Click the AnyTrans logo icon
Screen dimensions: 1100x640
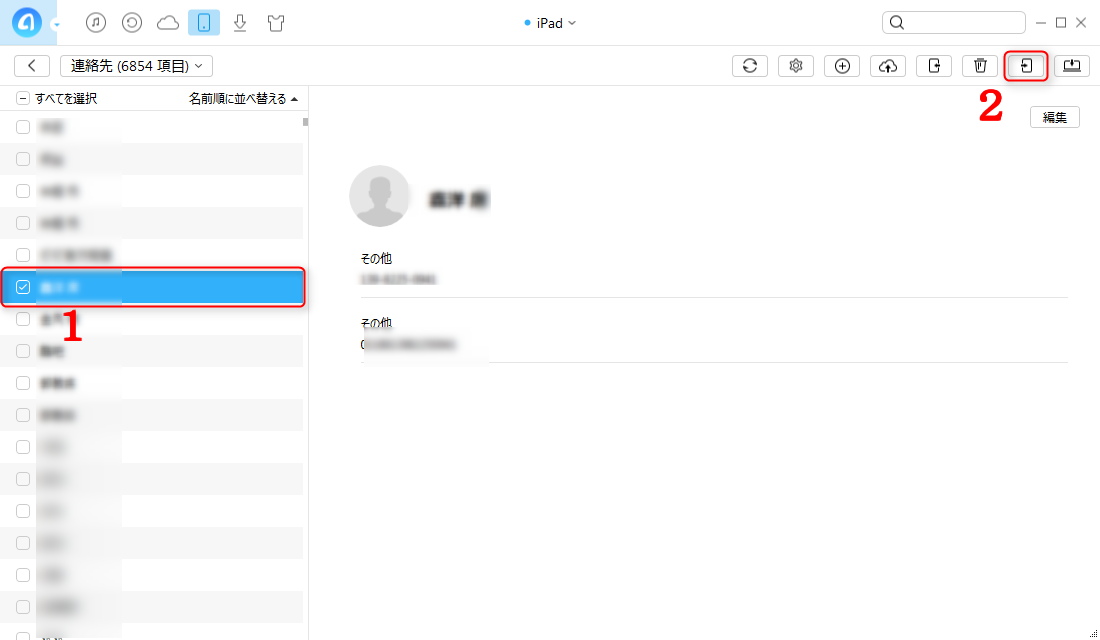(x=27, y=22)
